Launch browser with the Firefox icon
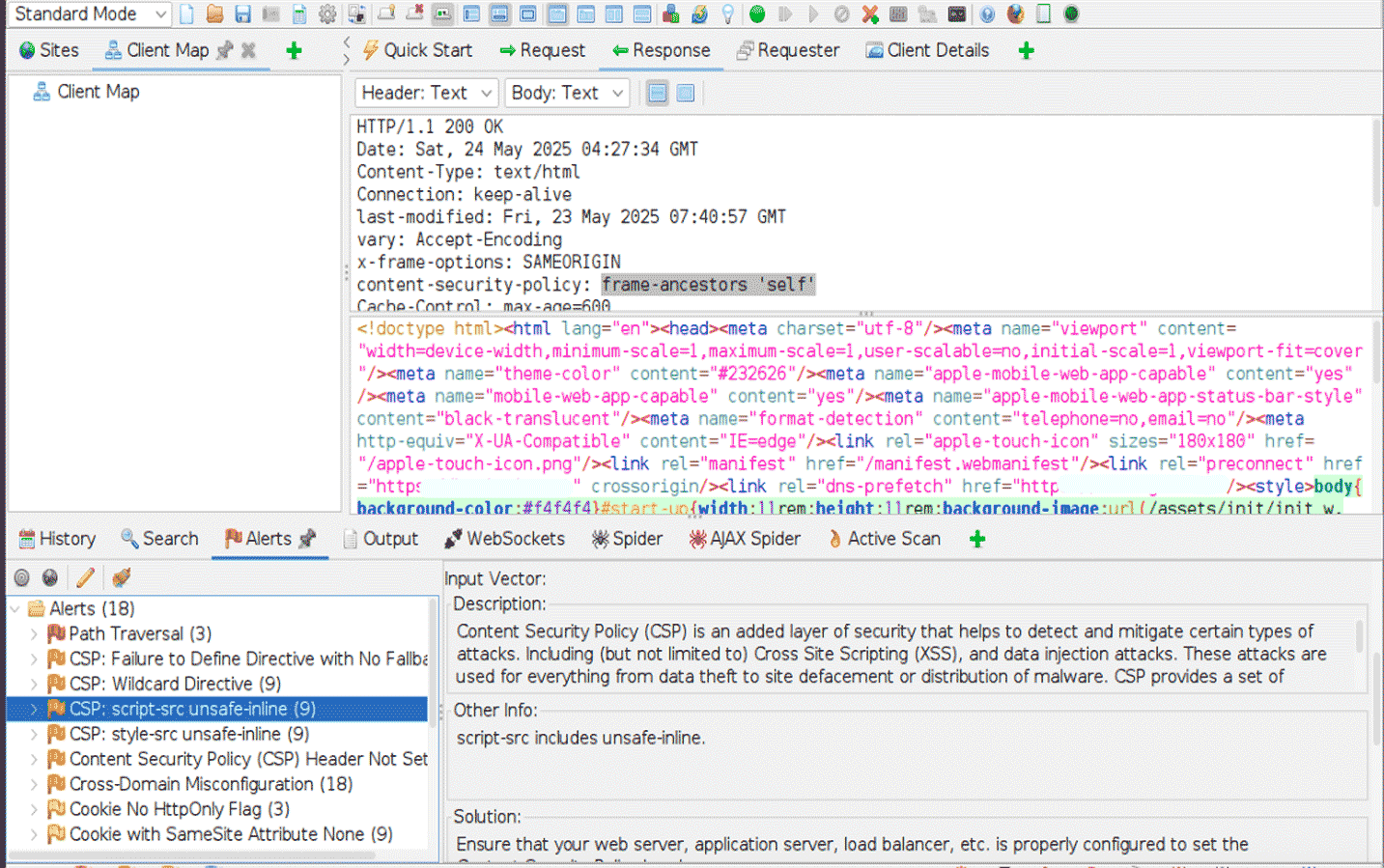The image size is (1384, 868). tap(1015, 14)
